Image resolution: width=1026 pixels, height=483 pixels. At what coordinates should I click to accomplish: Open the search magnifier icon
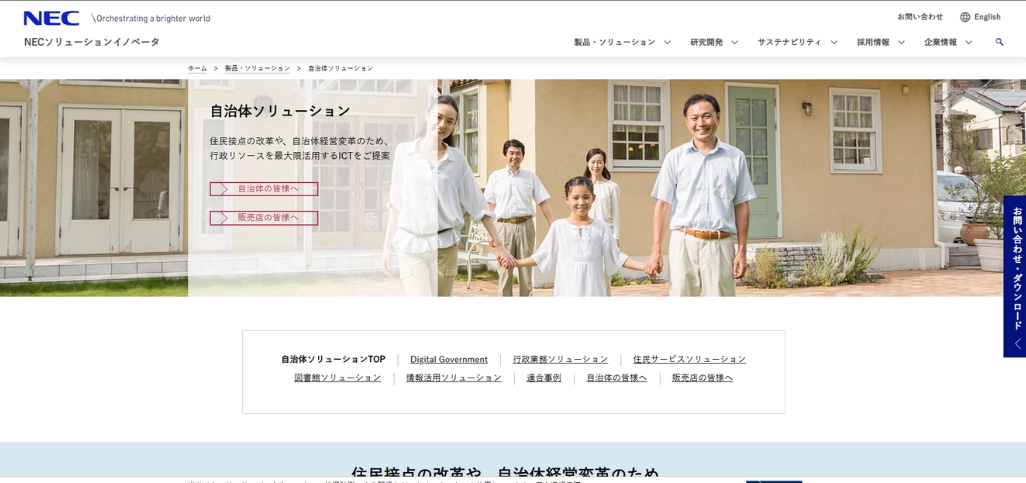point(999,42)
